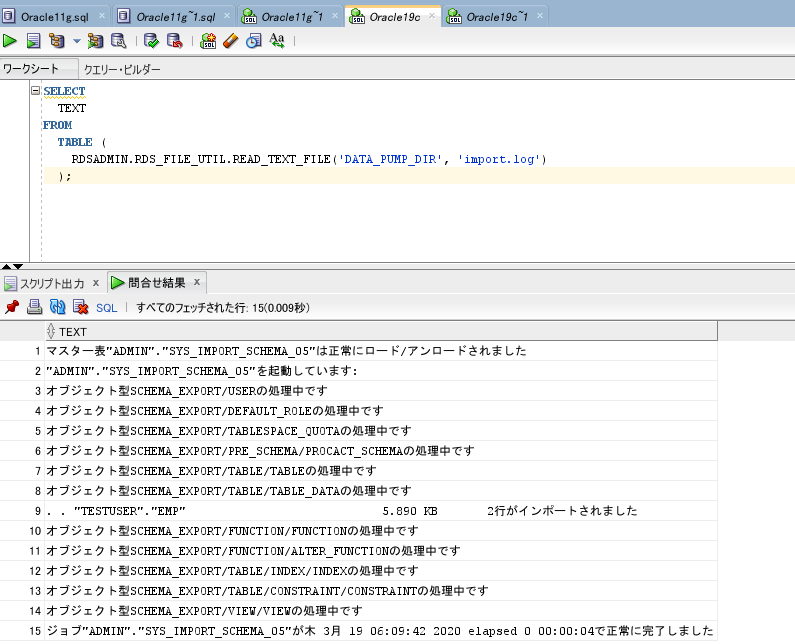Click the delete row icon in results

coord(81,307)
